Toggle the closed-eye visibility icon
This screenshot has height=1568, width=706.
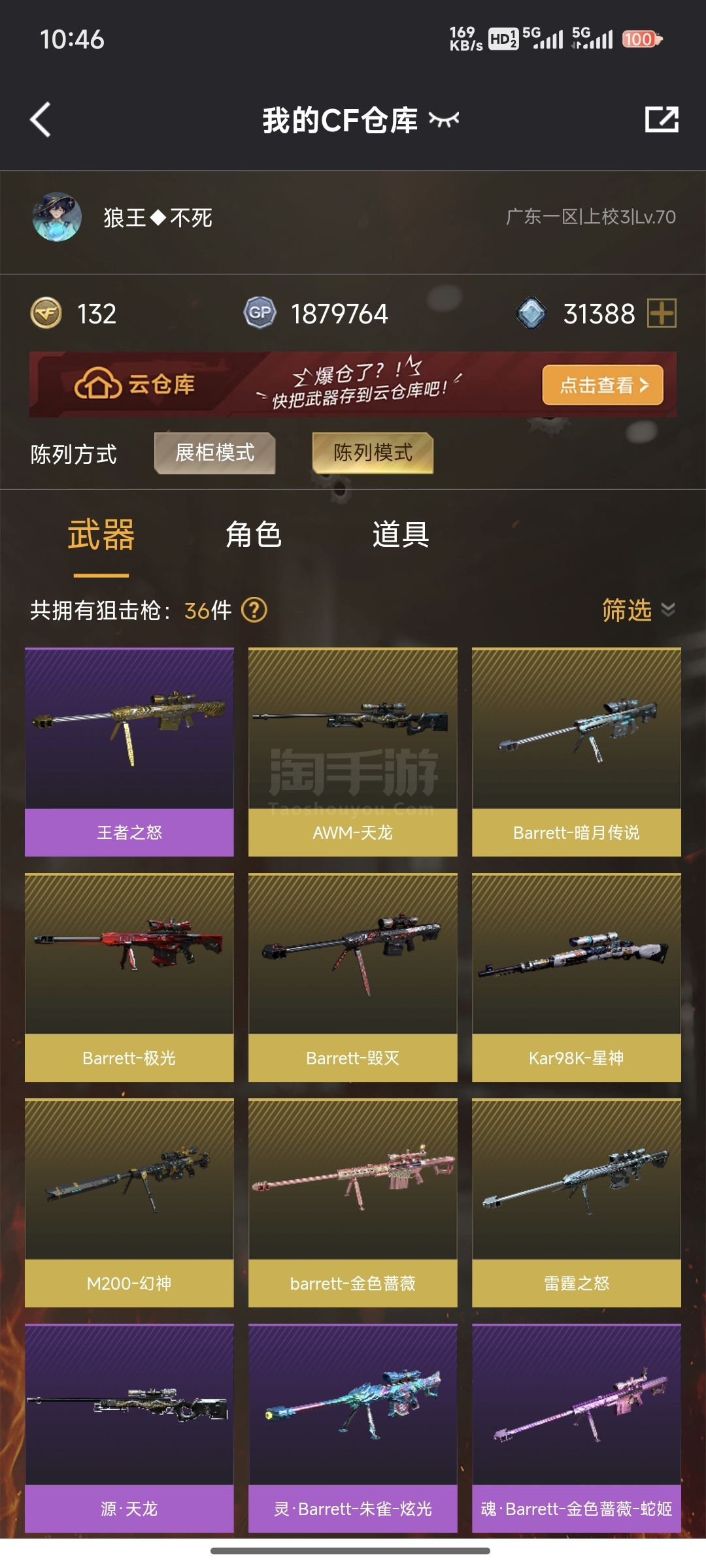(x=444, y=120)
